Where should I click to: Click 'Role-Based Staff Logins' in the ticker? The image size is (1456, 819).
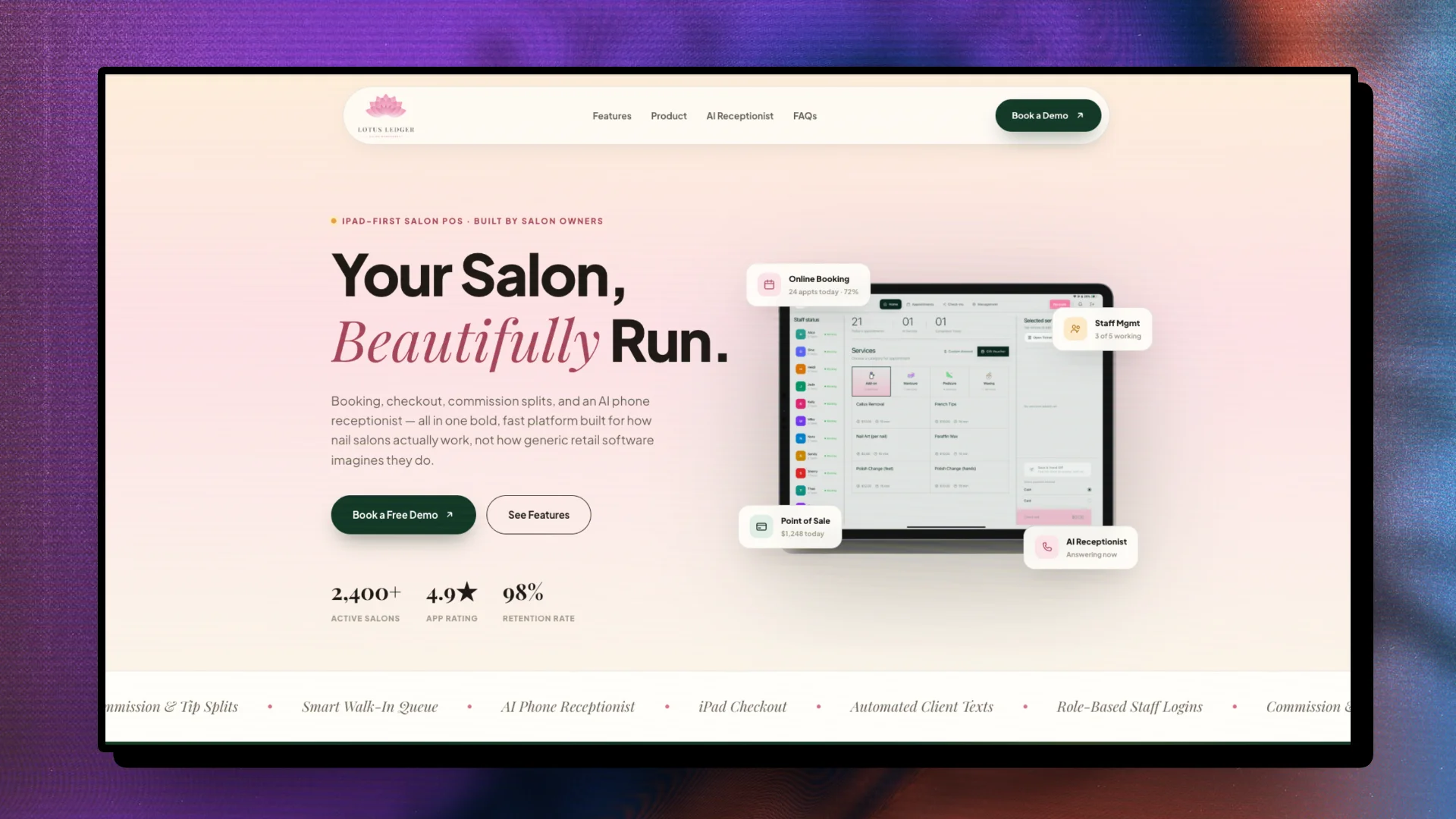tap(1130, 707)
